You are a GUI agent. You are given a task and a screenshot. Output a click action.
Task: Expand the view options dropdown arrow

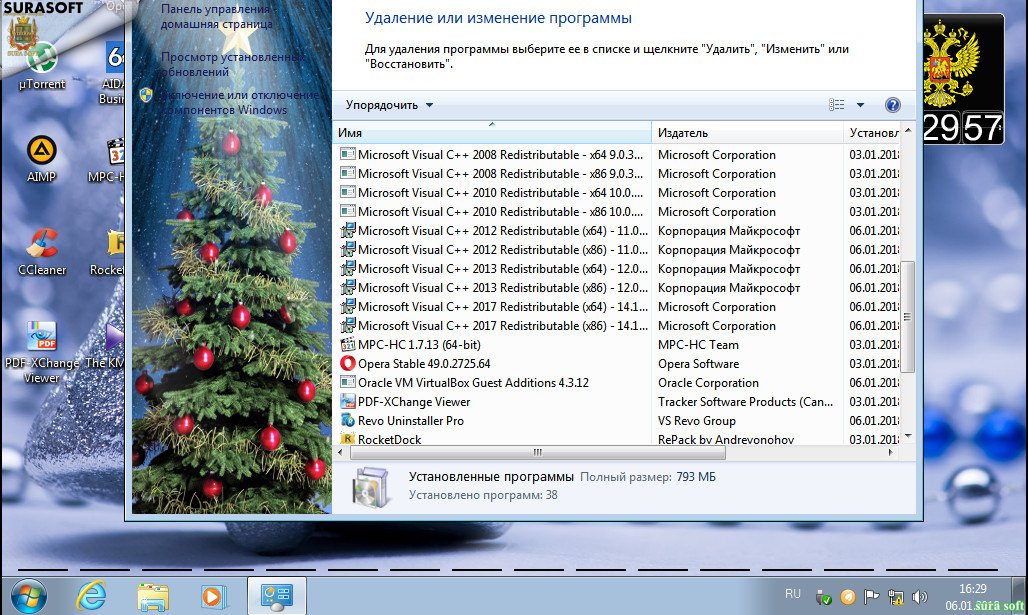tap(860, 105)
